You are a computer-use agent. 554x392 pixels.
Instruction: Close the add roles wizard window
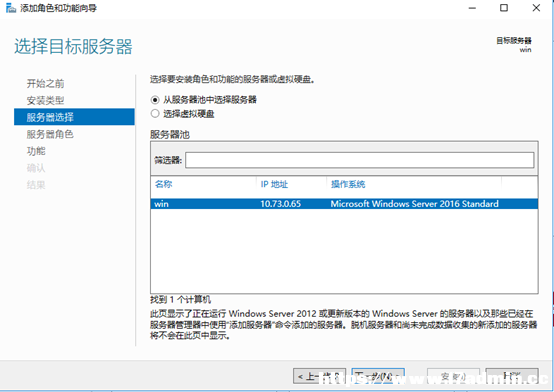(536, 8)
